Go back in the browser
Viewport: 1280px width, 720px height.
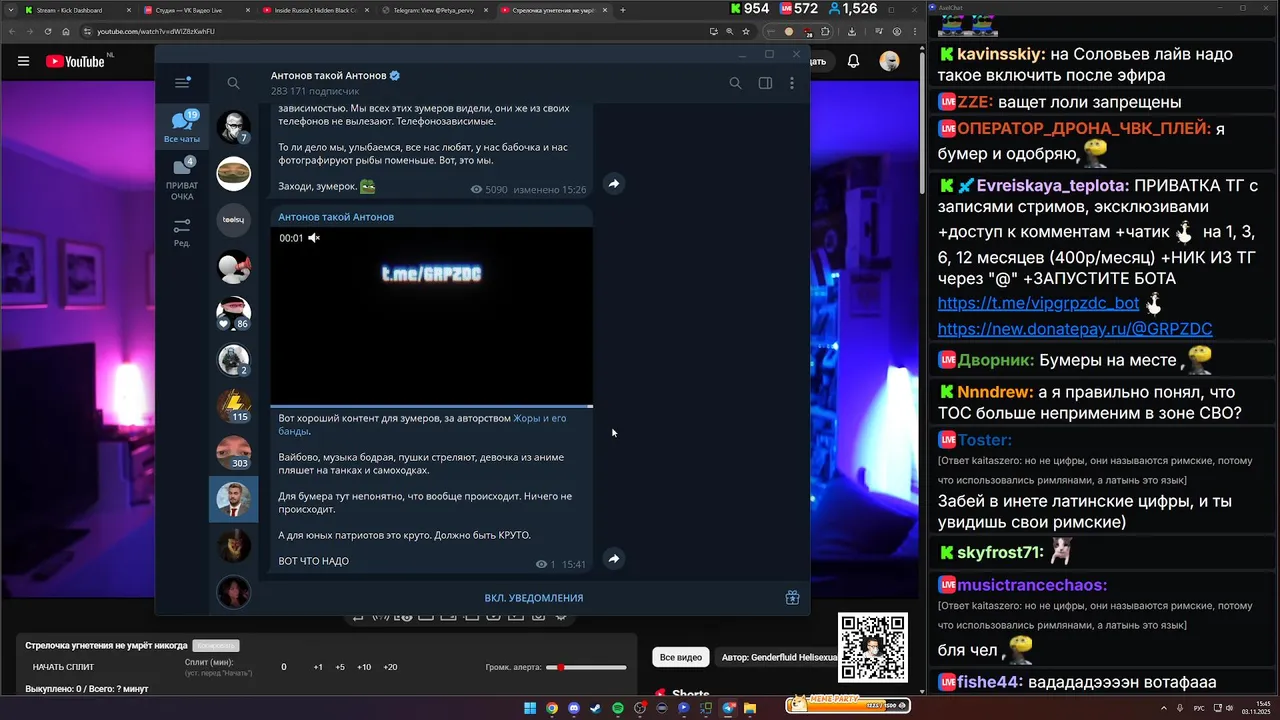12,31
